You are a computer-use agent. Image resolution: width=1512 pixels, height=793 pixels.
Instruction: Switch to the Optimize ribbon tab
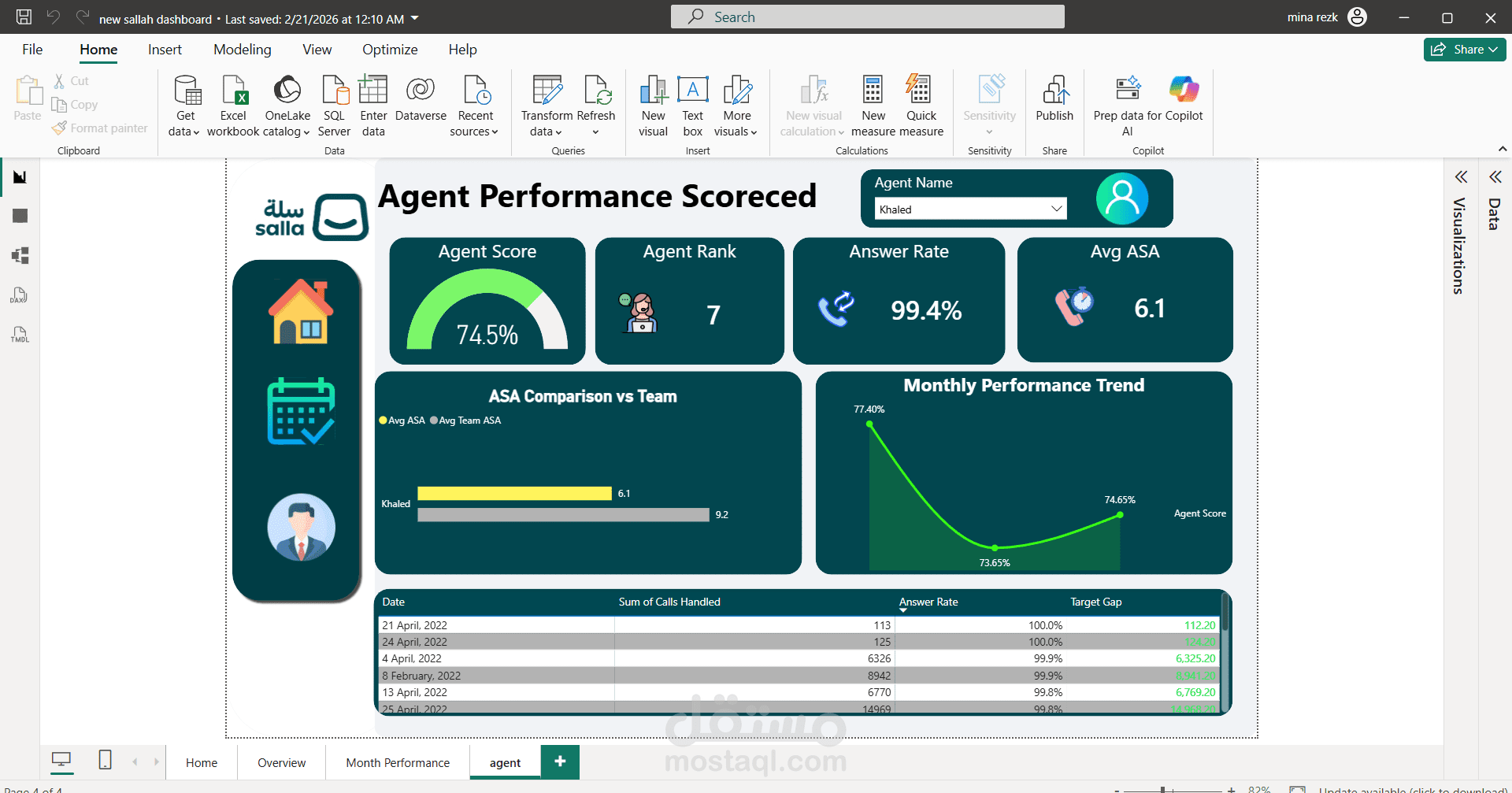tap(390, 50)
